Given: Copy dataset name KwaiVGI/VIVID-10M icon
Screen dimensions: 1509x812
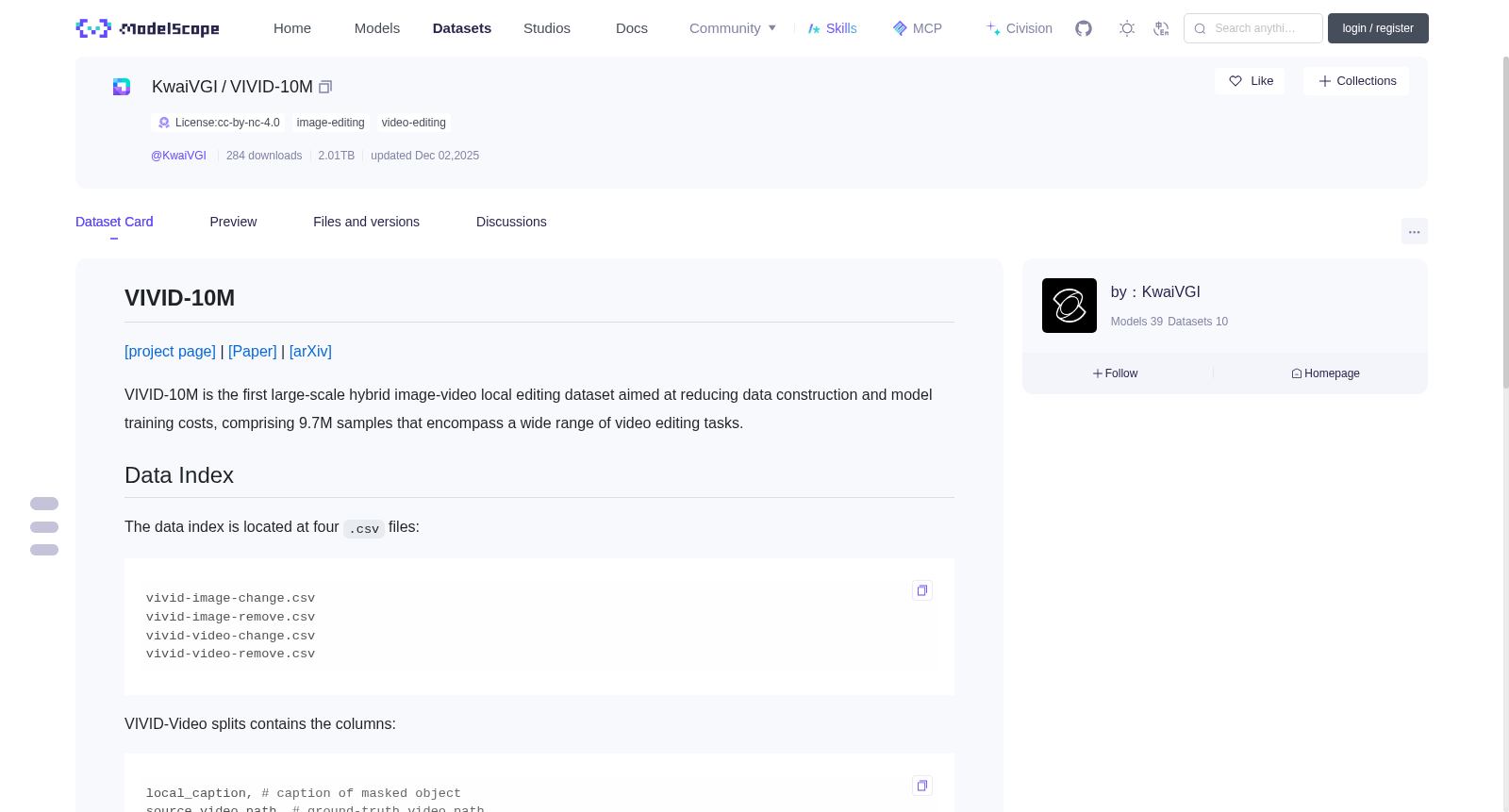Looking at the screenshot, I should click(x=325, y=87).
